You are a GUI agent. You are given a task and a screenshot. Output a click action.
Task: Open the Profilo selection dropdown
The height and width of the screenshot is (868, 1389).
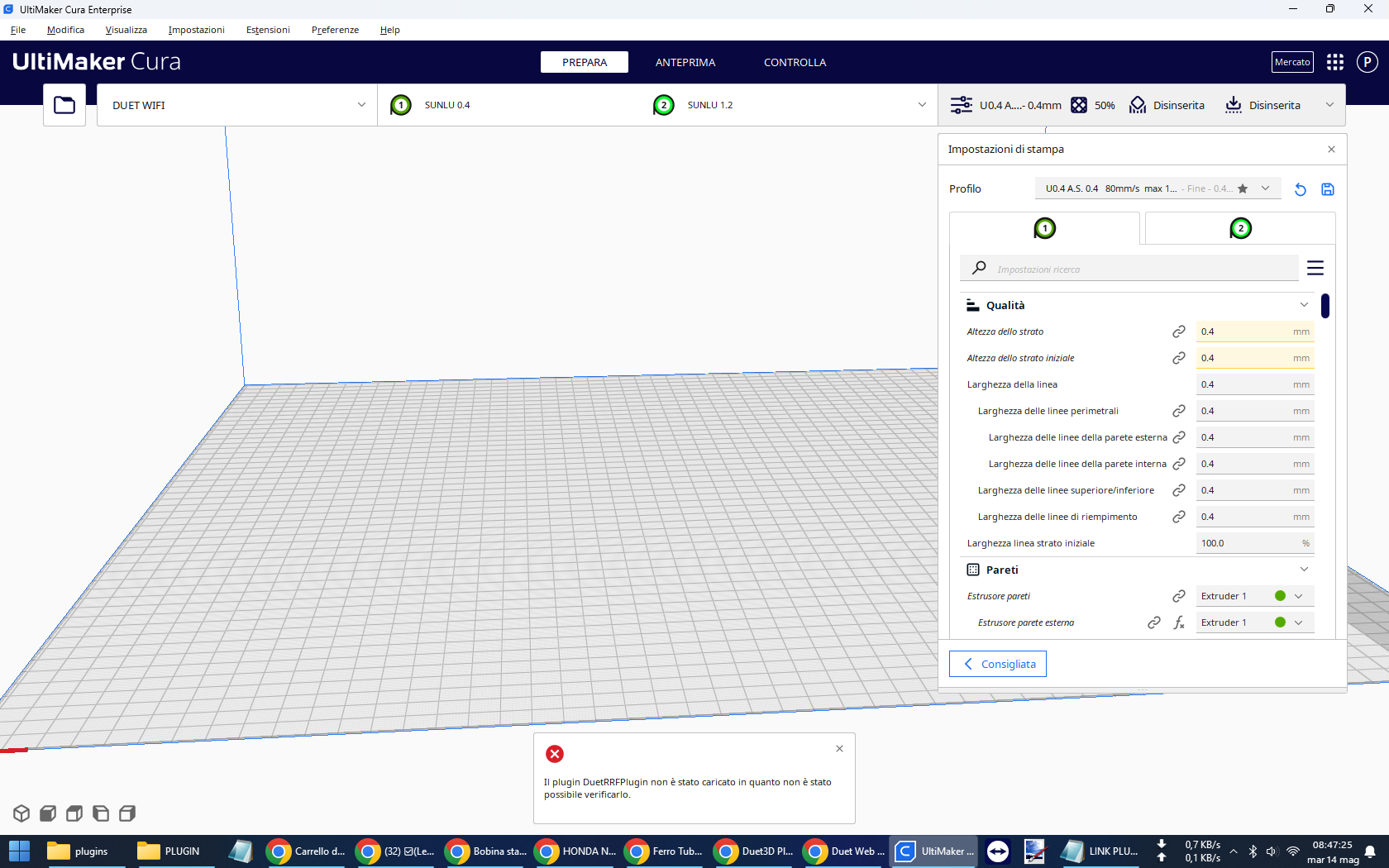tap(1158, 188)
